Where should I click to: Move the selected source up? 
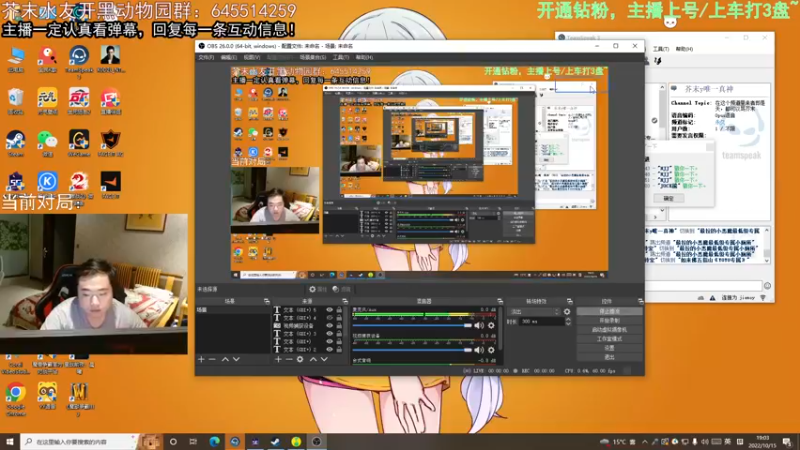pos(313,359)
